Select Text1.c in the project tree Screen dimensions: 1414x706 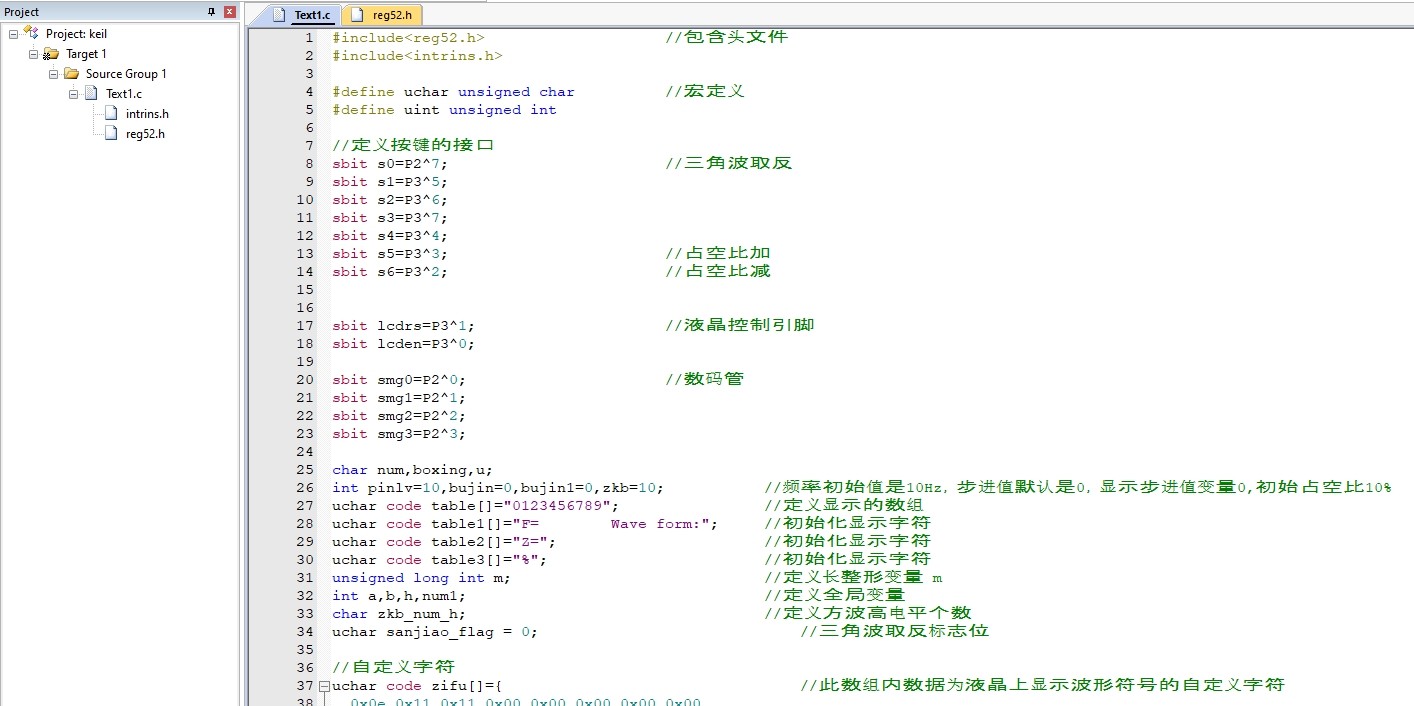124,94
